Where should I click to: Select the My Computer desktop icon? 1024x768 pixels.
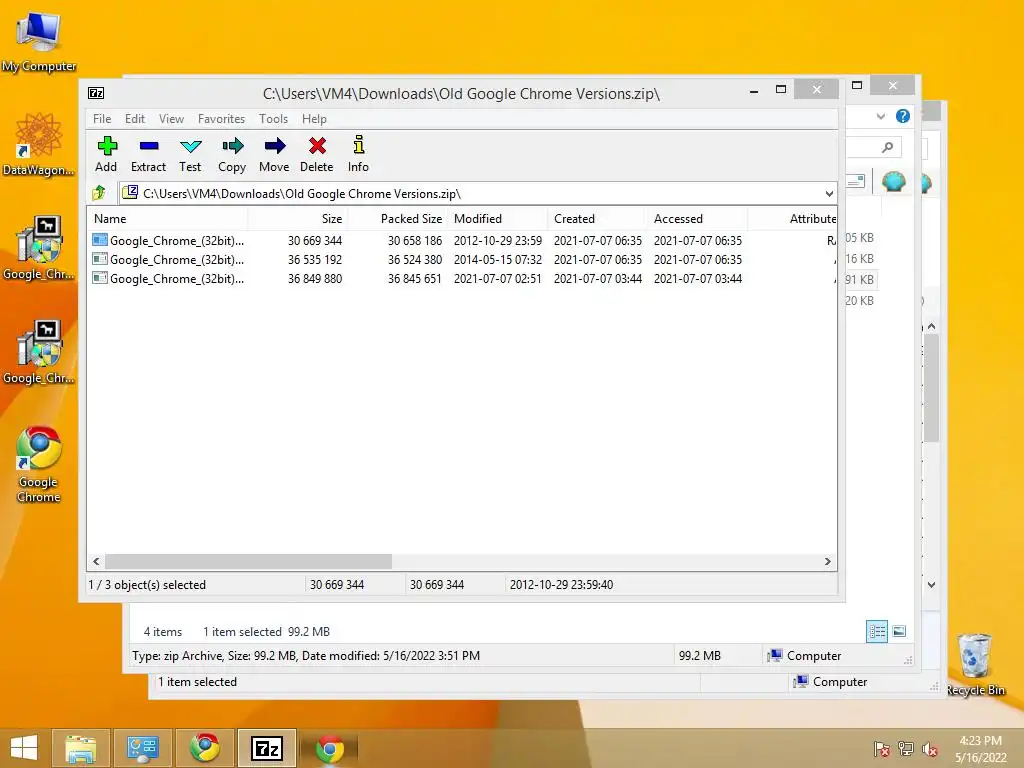coord(39,41)
